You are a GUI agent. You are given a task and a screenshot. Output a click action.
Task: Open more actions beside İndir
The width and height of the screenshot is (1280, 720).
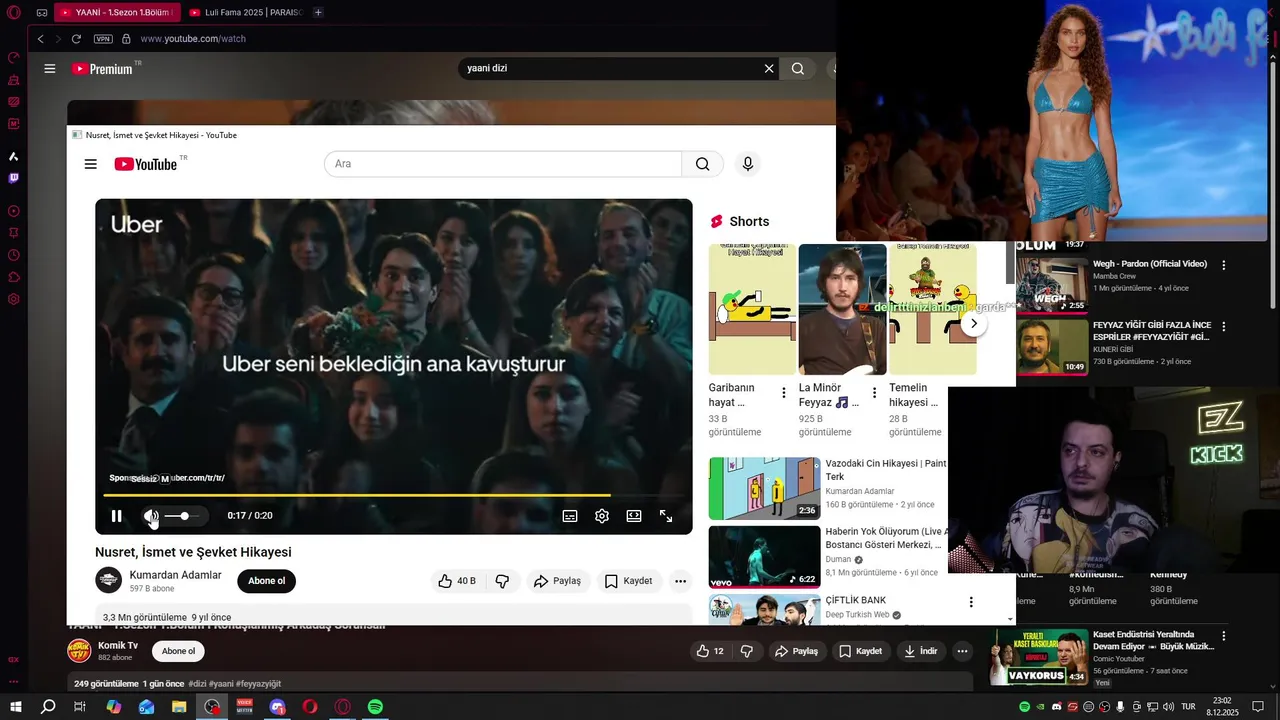pyautogui.click(x=962, y=651)
